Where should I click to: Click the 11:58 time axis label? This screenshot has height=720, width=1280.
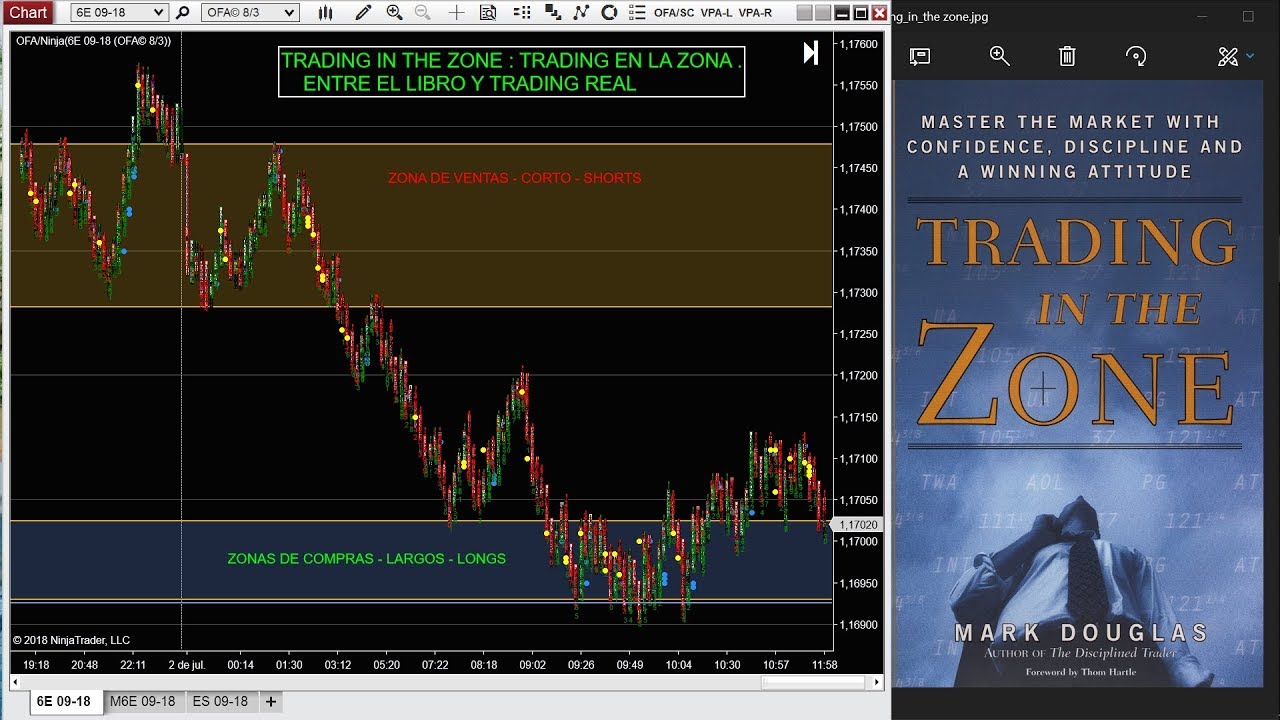825,665
